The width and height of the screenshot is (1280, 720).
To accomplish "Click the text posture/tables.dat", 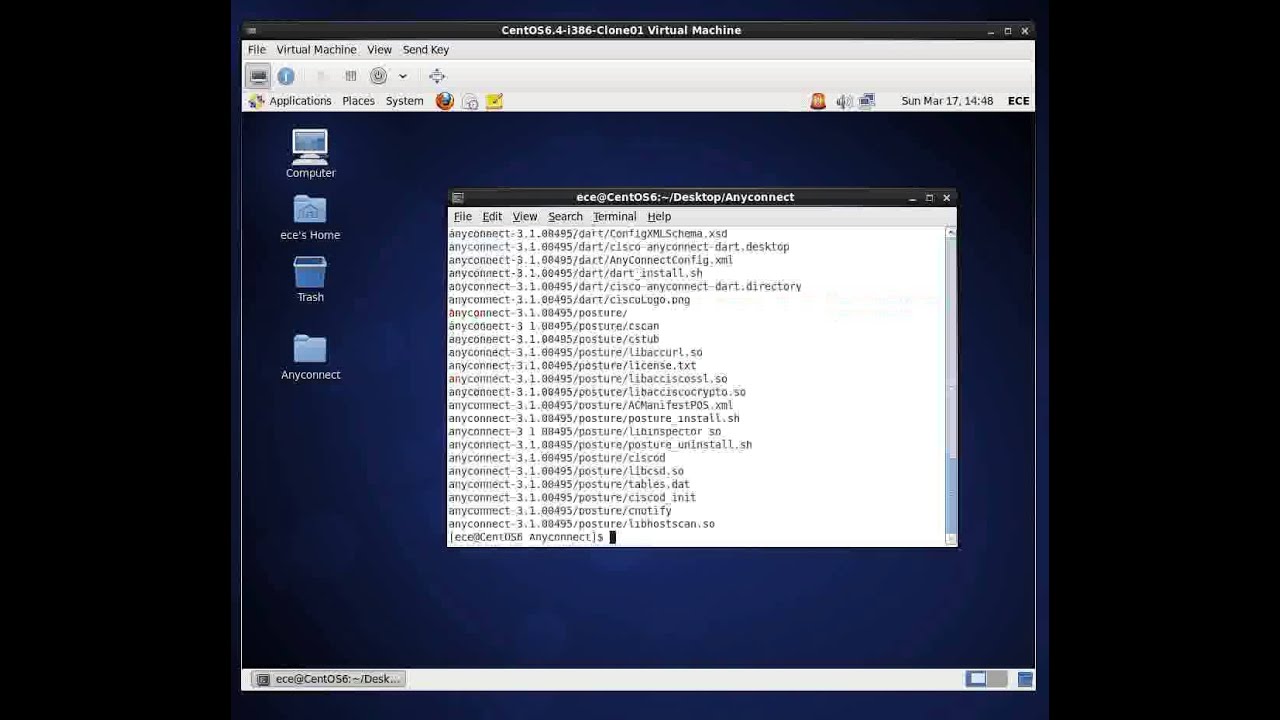I will coord(634,484).
